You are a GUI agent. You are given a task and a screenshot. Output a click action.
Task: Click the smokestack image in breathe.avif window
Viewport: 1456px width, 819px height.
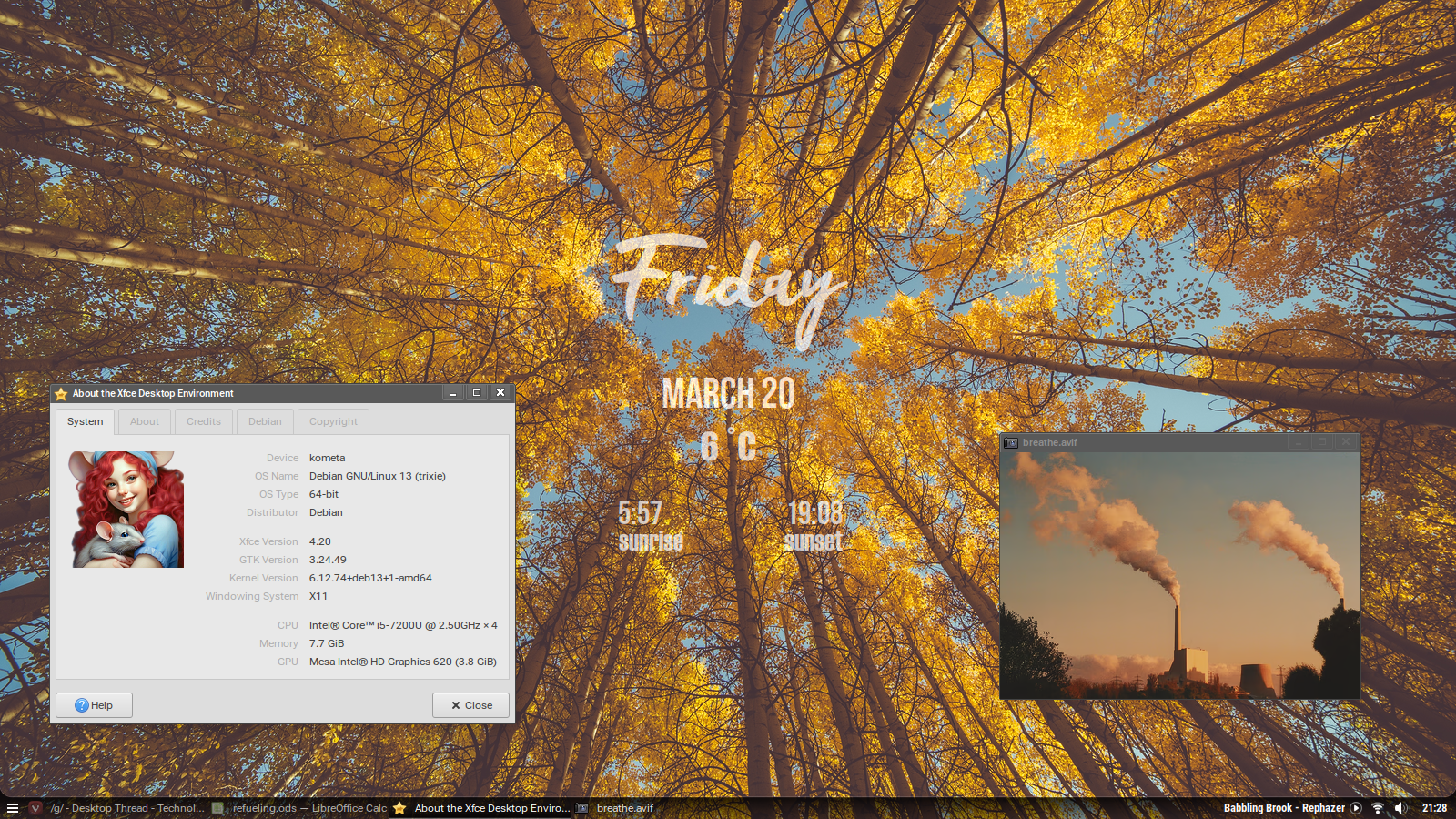1180,575
